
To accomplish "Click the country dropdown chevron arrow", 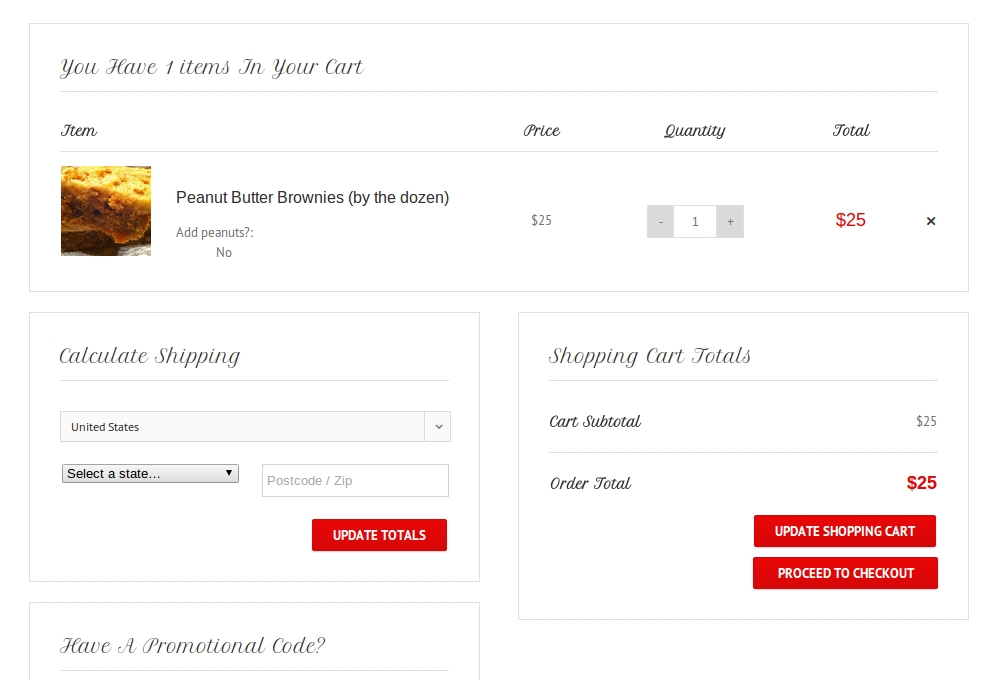I will click(x=438, y=427).
